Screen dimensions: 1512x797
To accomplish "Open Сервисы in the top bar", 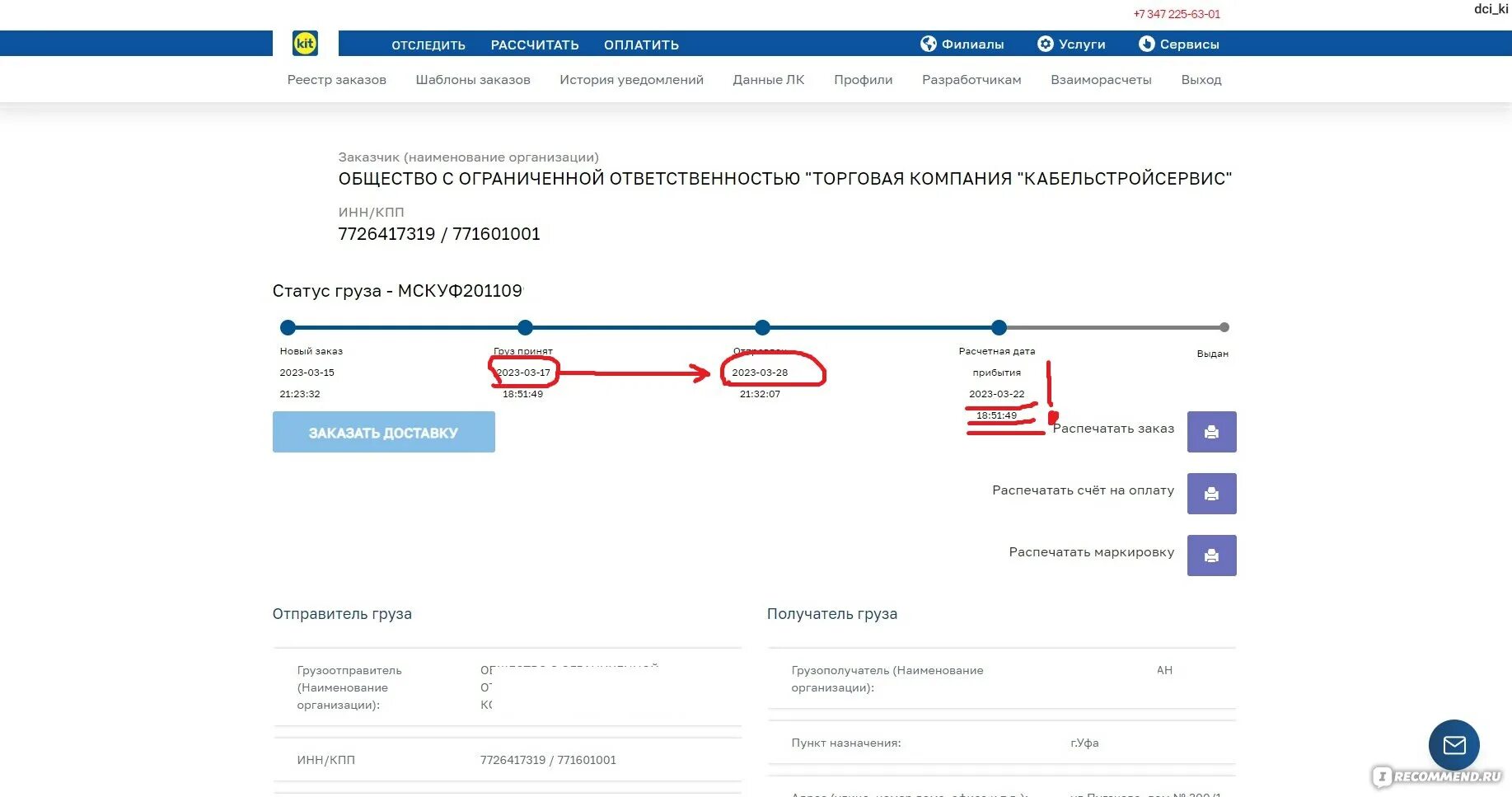I will [1189, 45].
